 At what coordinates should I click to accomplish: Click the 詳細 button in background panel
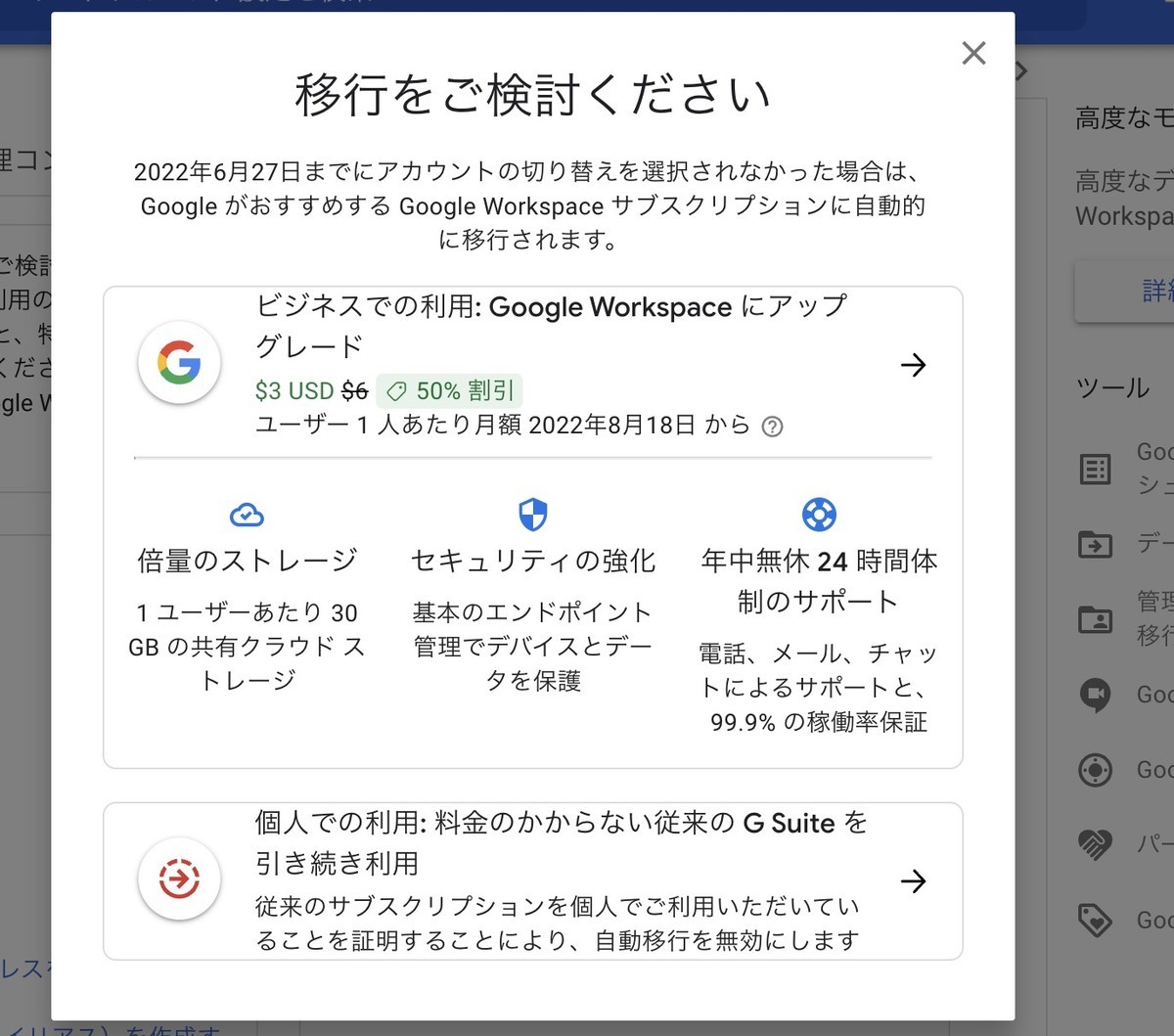pos(1125,291)
